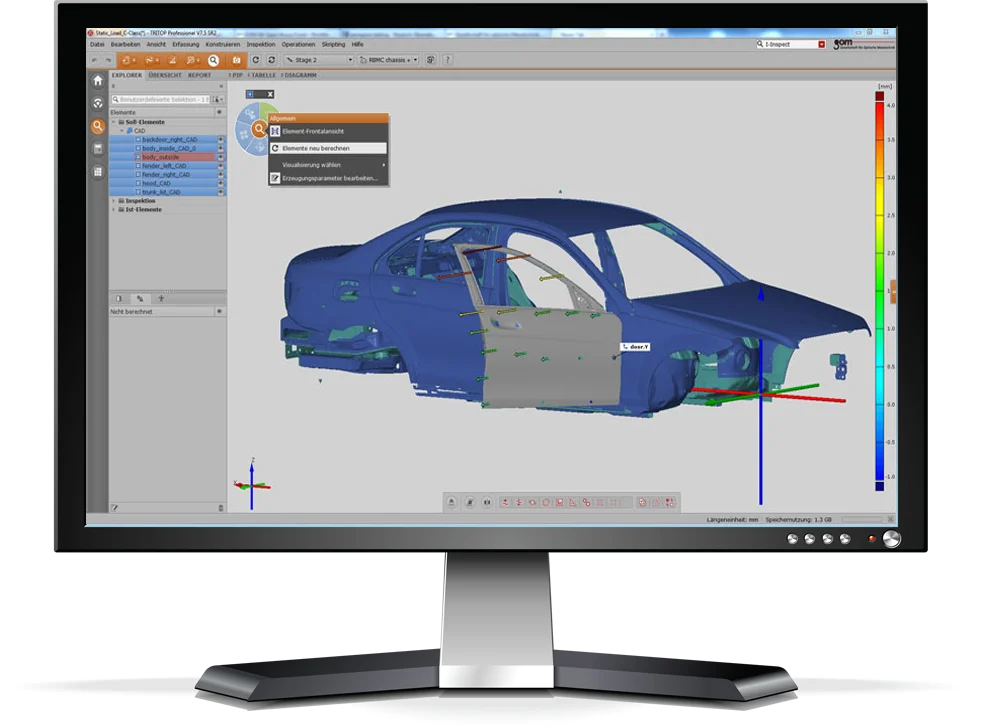Open the Konstruieren menu
Viewport: 997px width, 728px height.
(x=223, y=45)
